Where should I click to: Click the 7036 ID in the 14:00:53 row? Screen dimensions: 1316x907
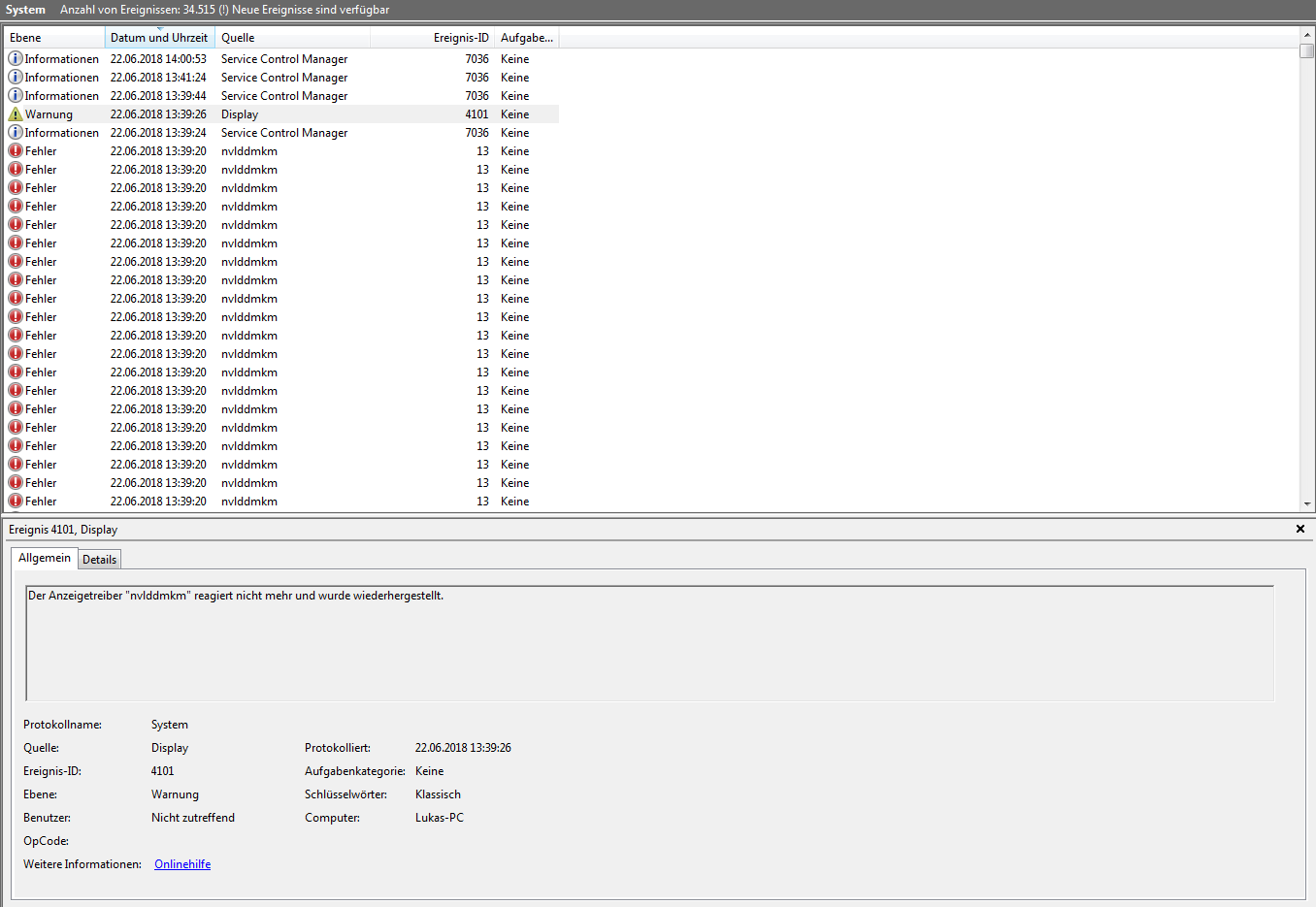477,59
